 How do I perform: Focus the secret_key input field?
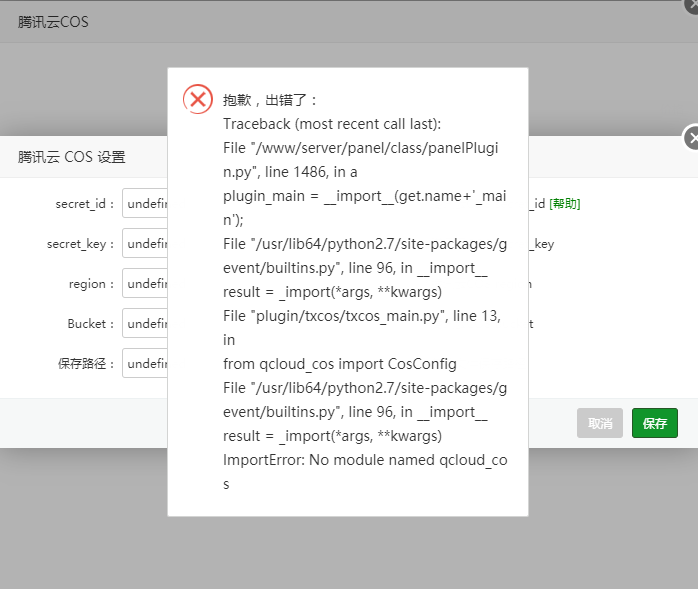(x=145, y=243)
